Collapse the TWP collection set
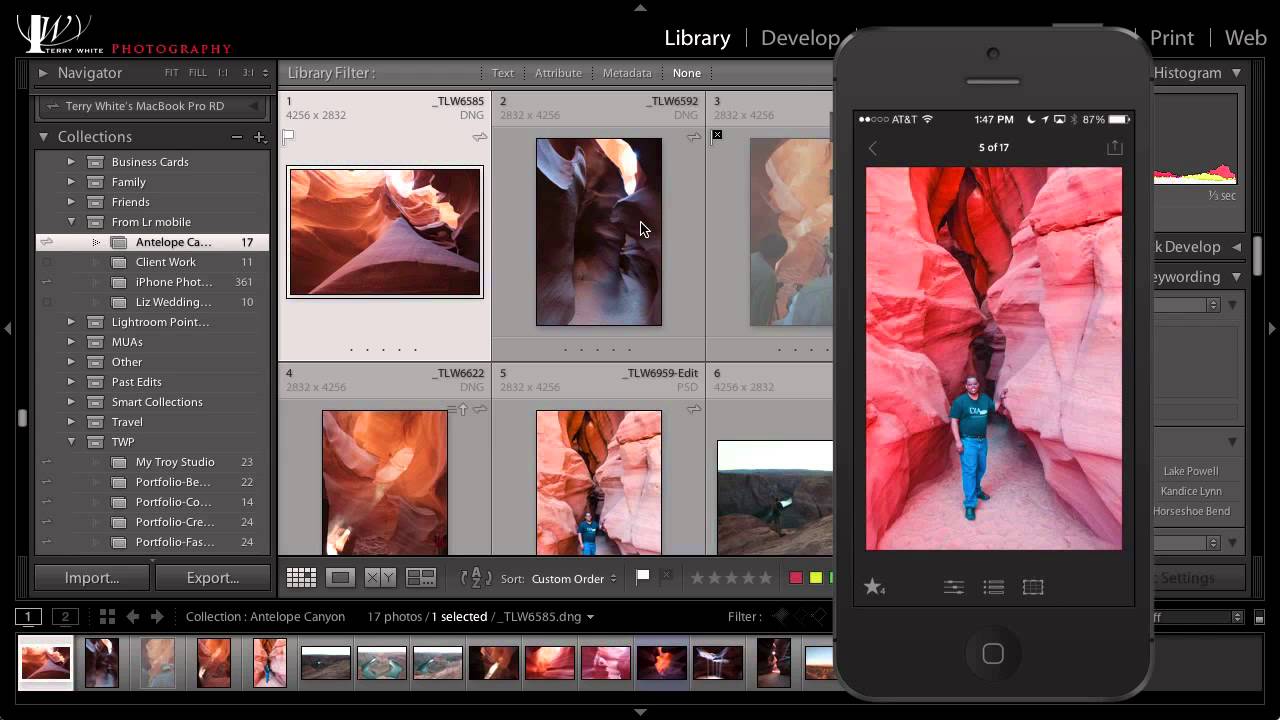This screenshot has width=1280, height=720. [71, 442]
